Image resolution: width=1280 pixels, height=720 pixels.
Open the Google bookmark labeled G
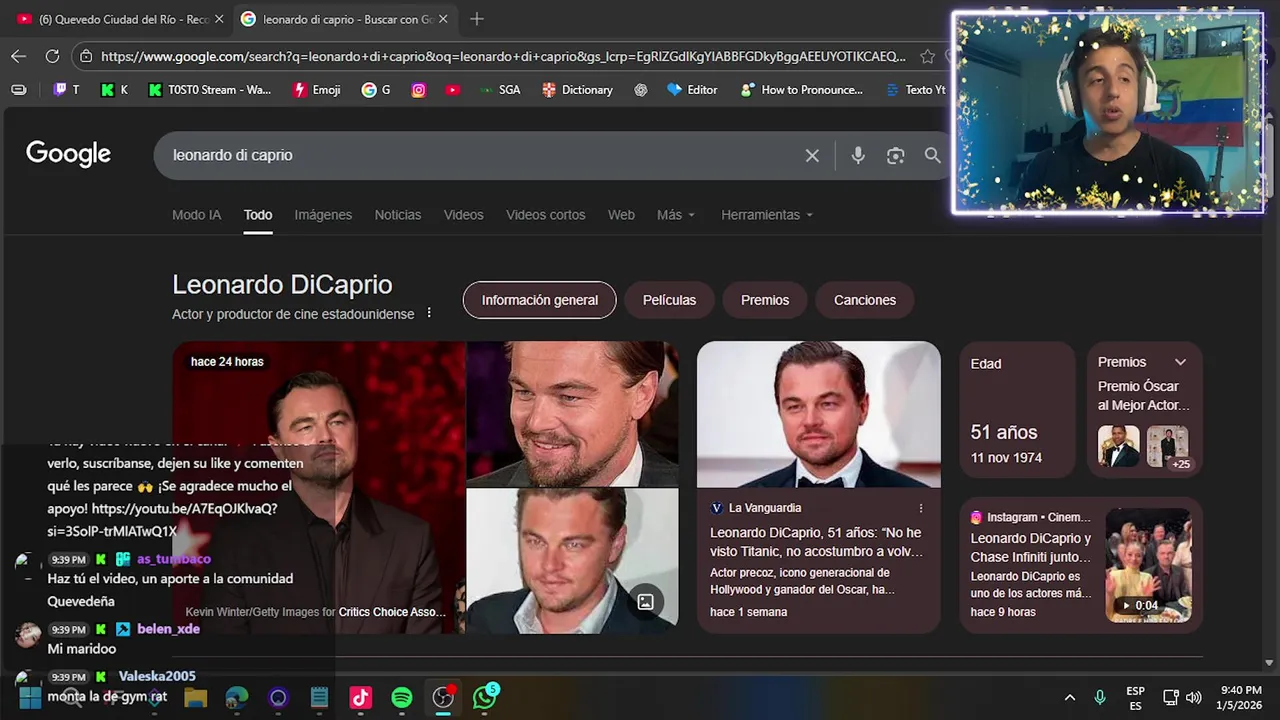click(x=376, y=89)
